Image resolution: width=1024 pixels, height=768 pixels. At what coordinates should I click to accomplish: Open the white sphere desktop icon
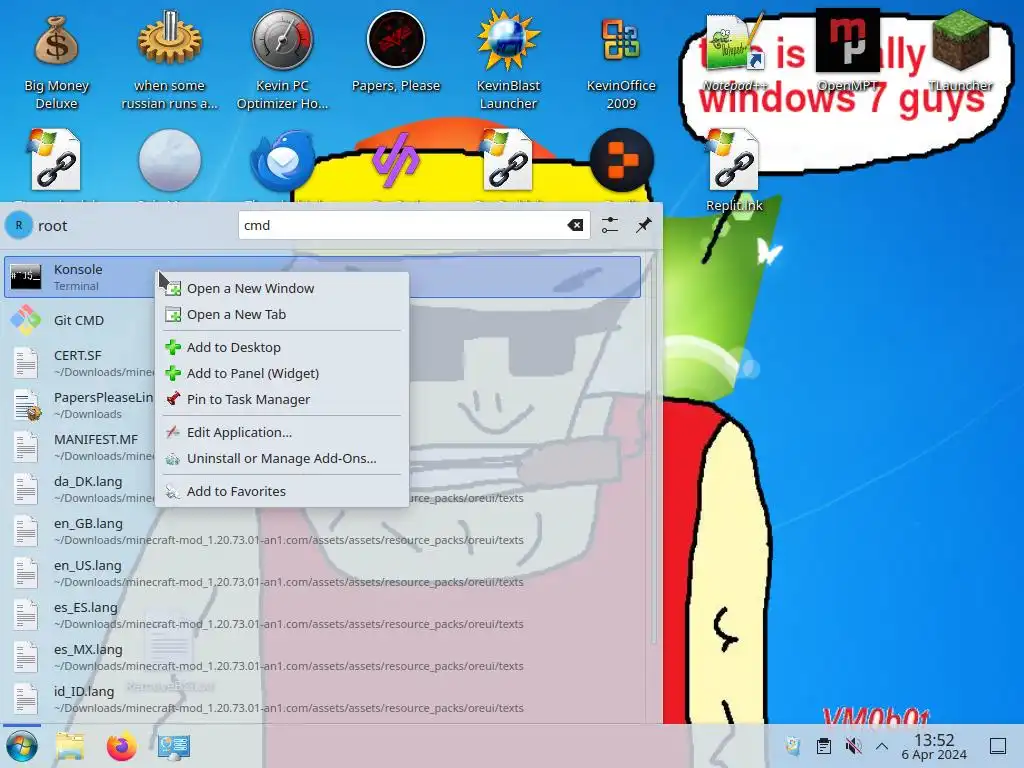(x=169, y=161)
